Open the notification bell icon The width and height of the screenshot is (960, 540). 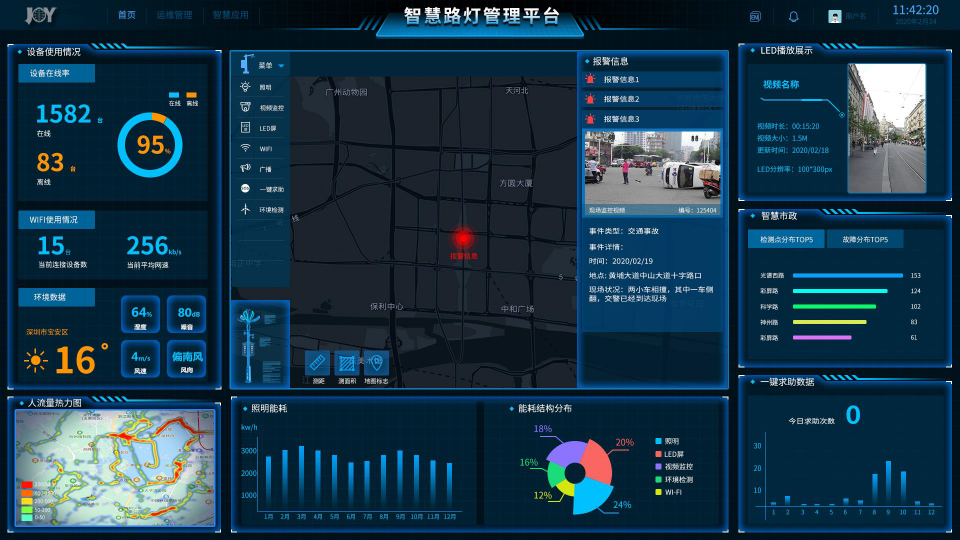pos(794,17)
